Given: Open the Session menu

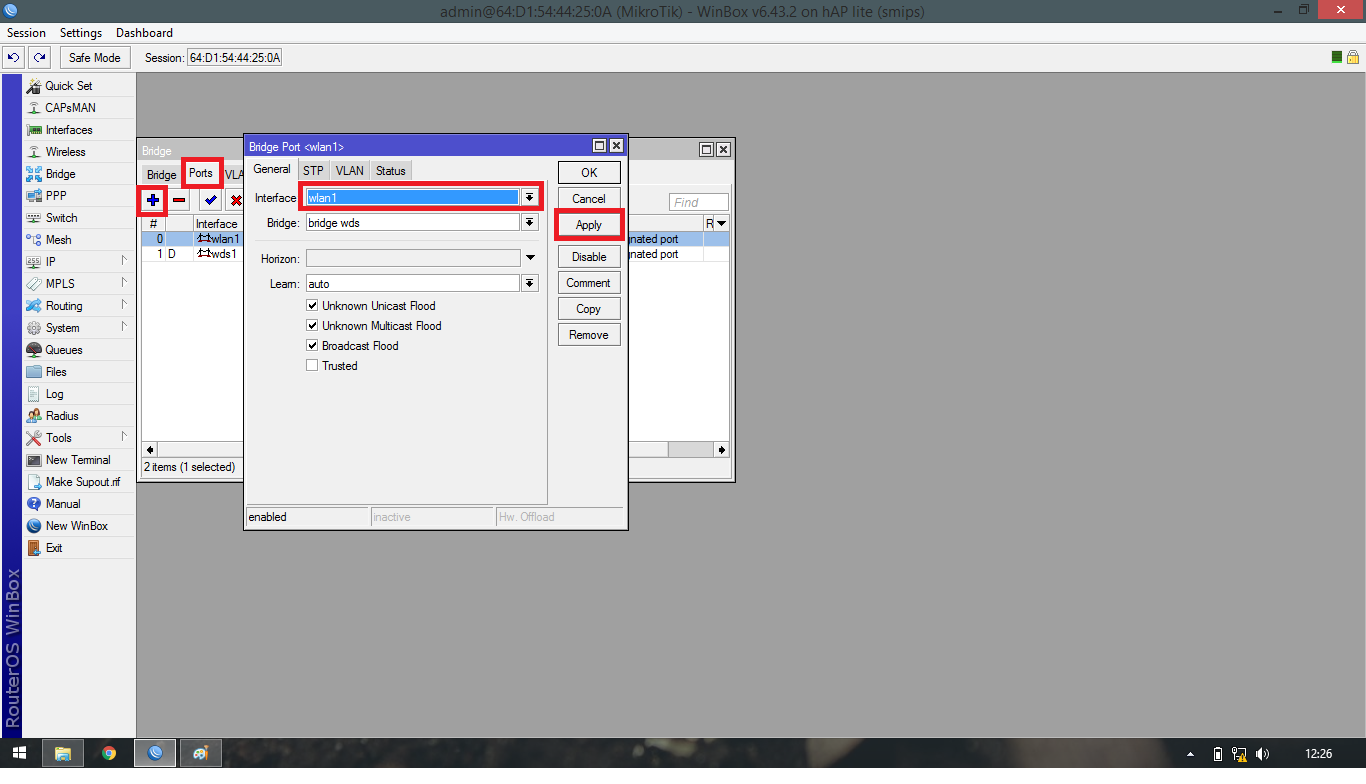Looking at the screenshot, I should [x=26, y=33].
